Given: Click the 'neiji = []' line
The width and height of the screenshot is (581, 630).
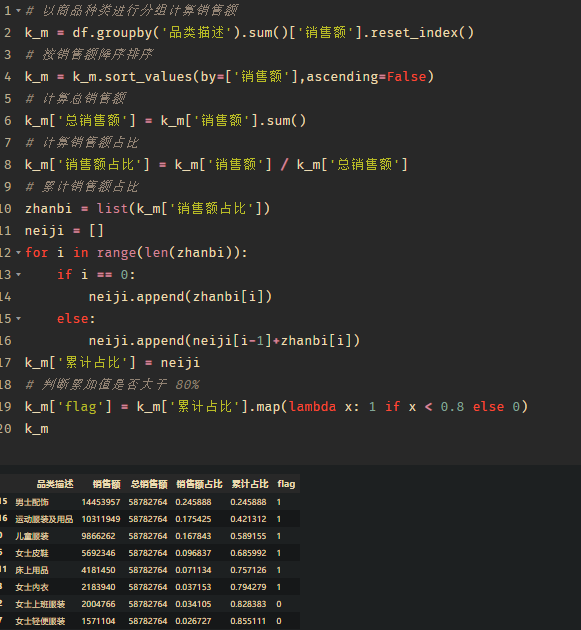Looking at the screenshot, I should [64, 231].
